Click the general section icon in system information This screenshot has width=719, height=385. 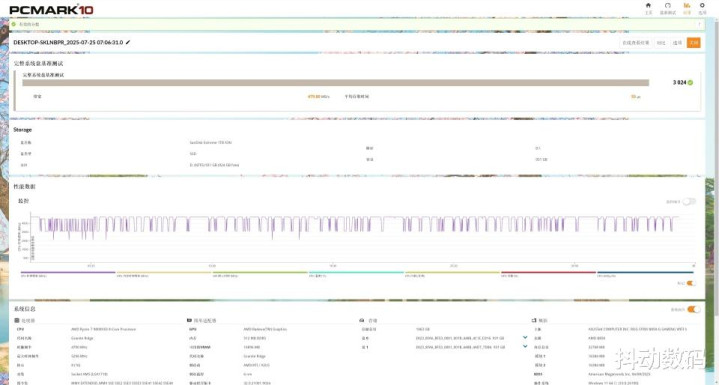tap(534, 320)
